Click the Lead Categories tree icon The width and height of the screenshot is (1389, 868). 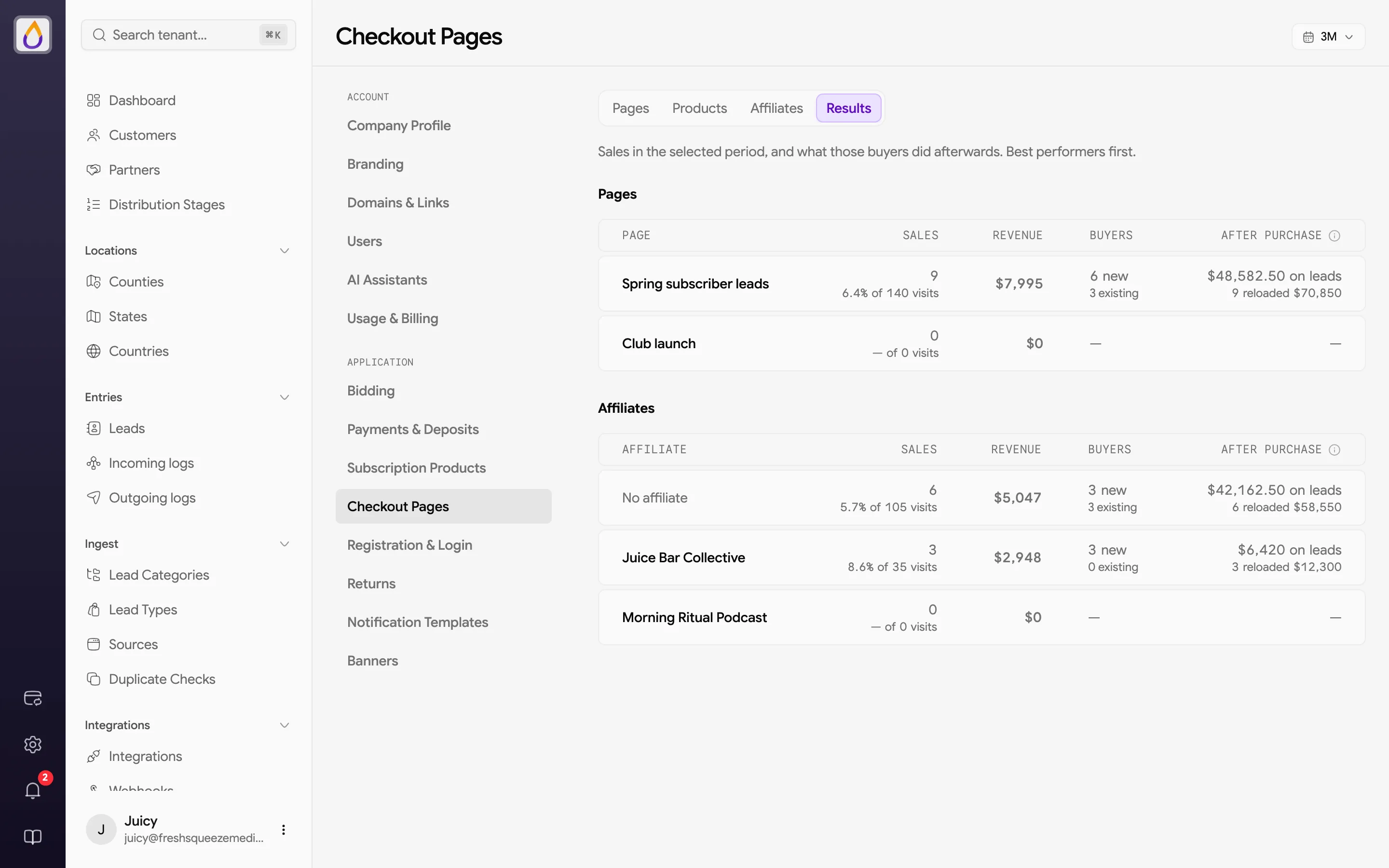94,575
